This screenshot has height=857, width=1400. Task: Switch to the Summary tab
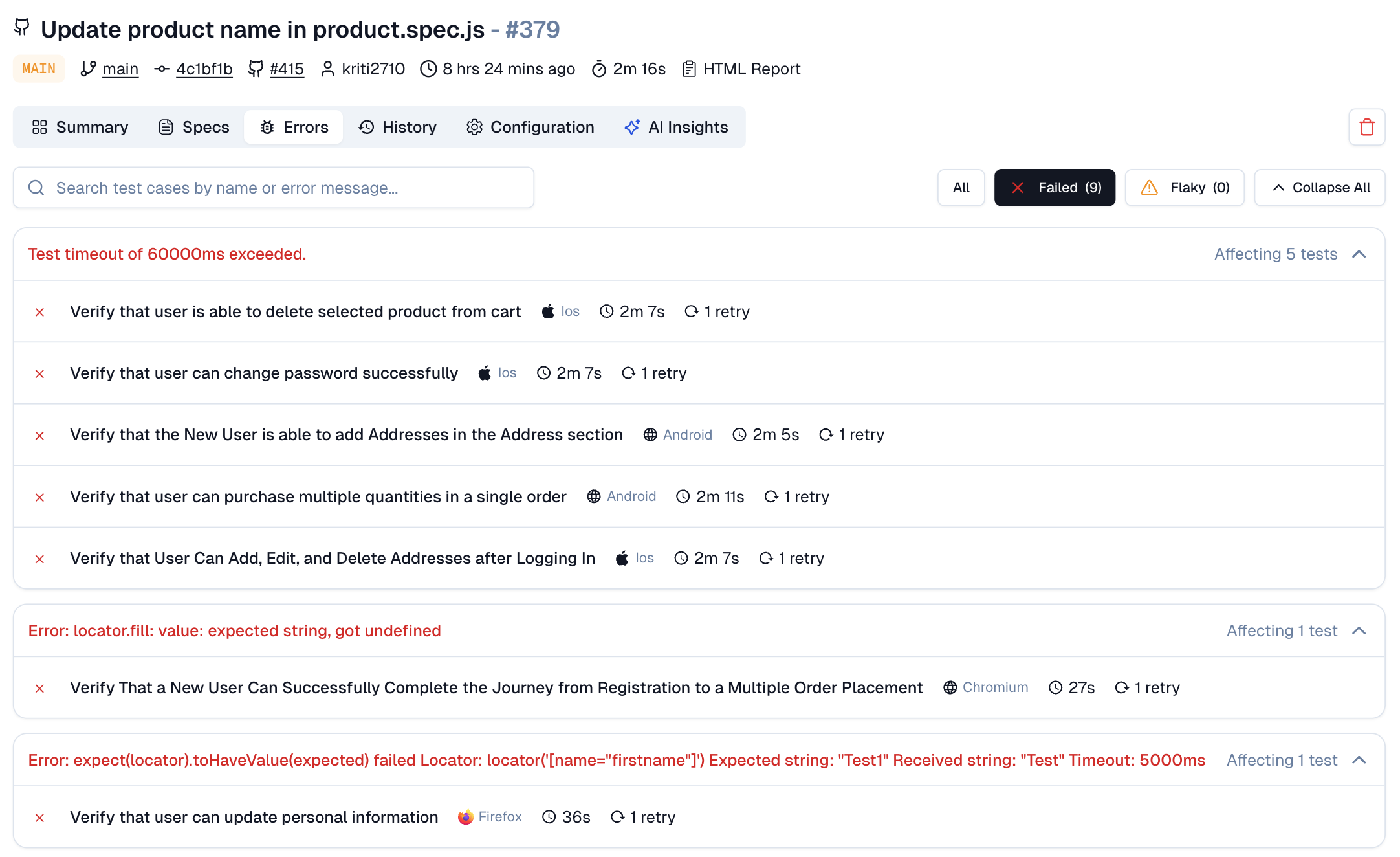tap(80, 127)
